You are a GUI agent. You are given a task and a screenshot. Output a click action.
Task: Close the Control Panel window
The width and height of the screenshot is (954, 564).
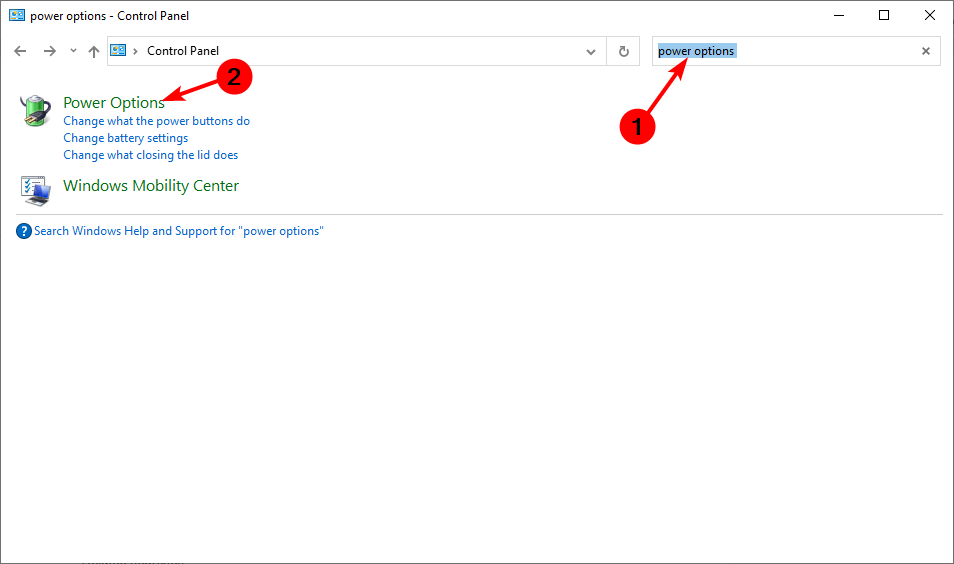(930, 15)
